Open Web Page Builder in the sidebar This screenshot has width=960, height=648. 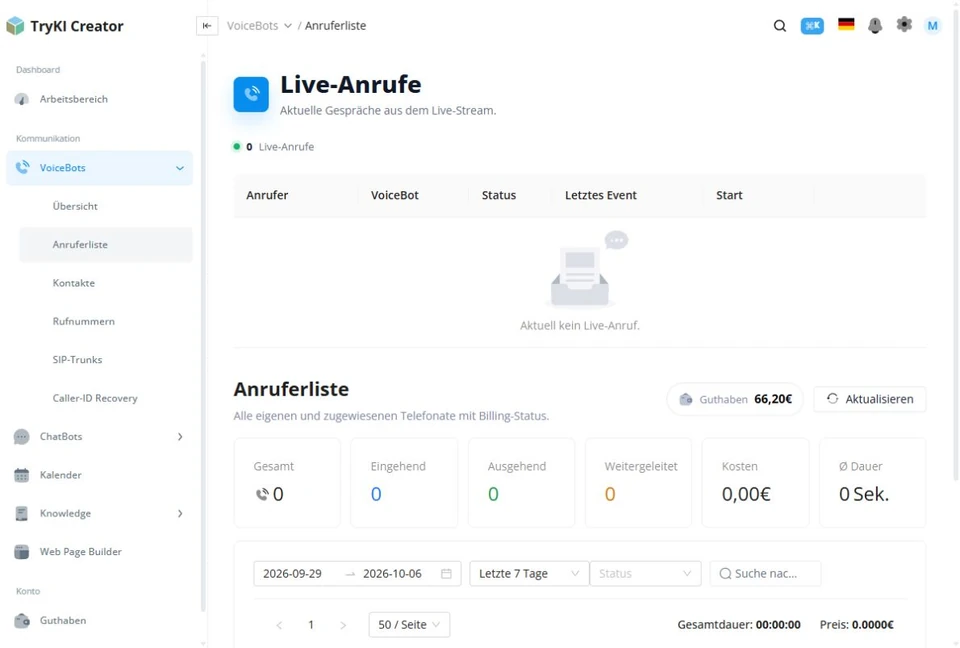99,552
